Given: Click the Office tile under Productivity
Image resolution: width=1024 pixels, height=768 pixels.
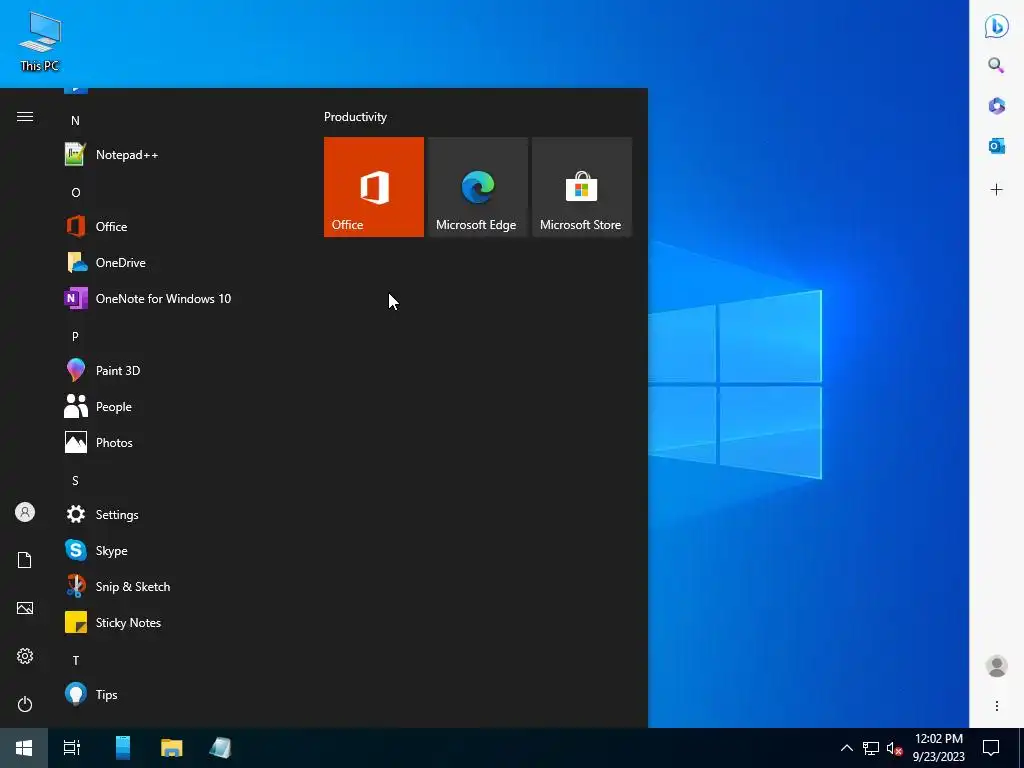Looking at the screenshot, I should (374, 187).
